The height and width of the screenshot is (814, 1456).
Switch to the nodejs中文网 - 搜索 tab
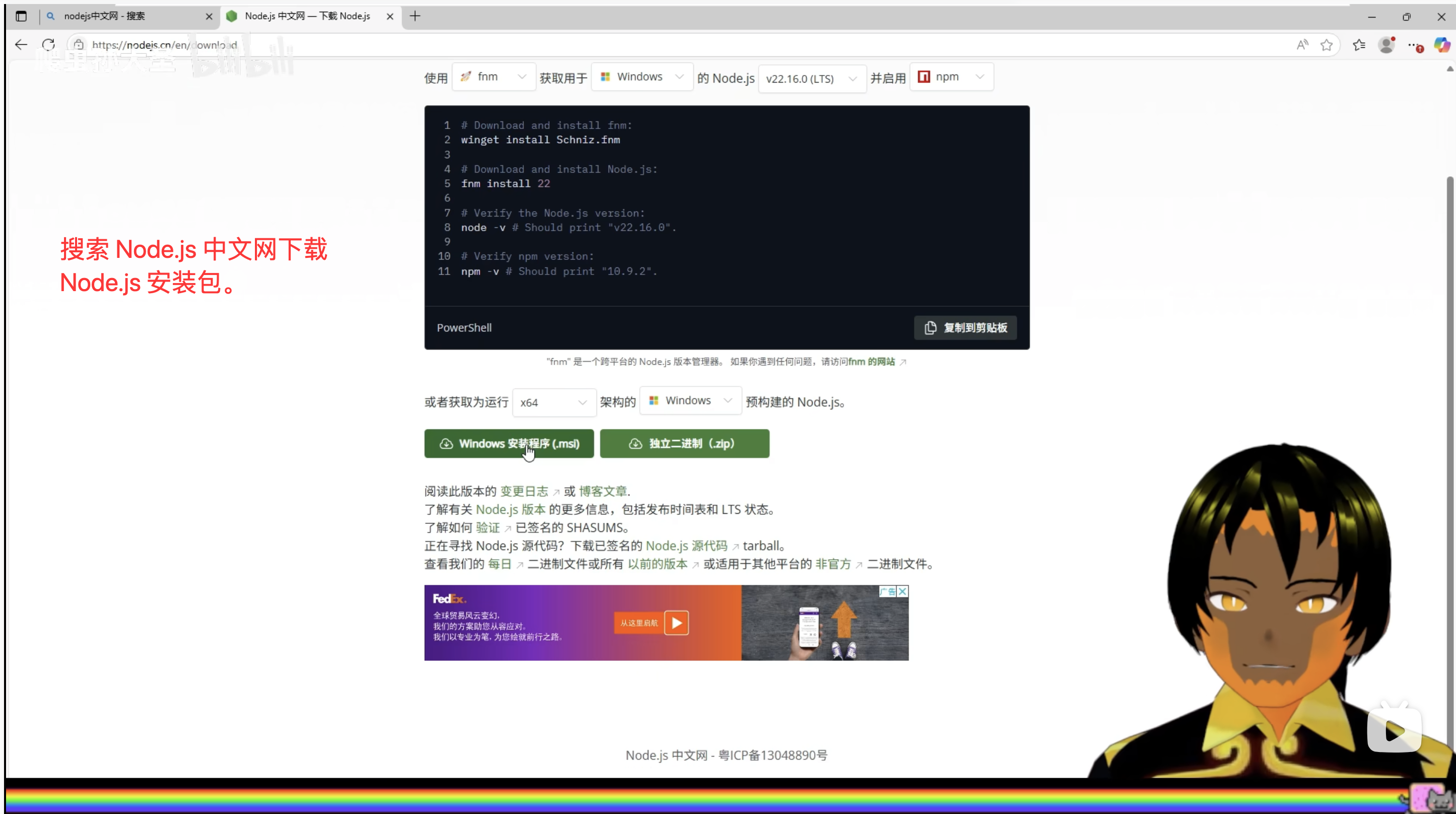129,17
